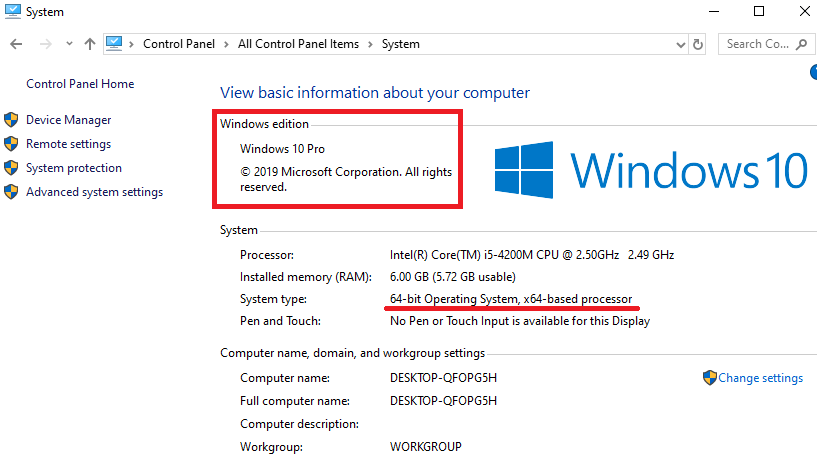Go up one level with up arrow

[90, 44]
